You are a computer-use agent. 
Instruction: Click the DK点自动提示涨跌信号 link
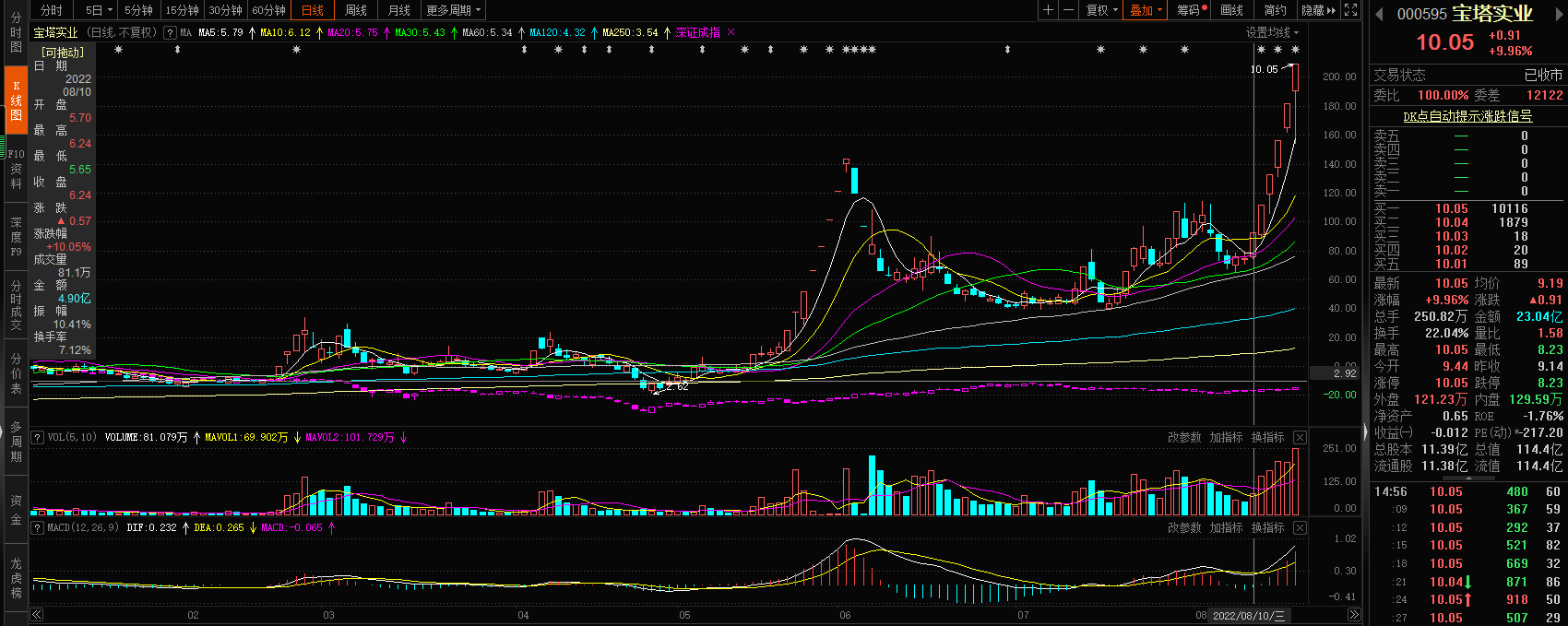tap(1467, 116)
